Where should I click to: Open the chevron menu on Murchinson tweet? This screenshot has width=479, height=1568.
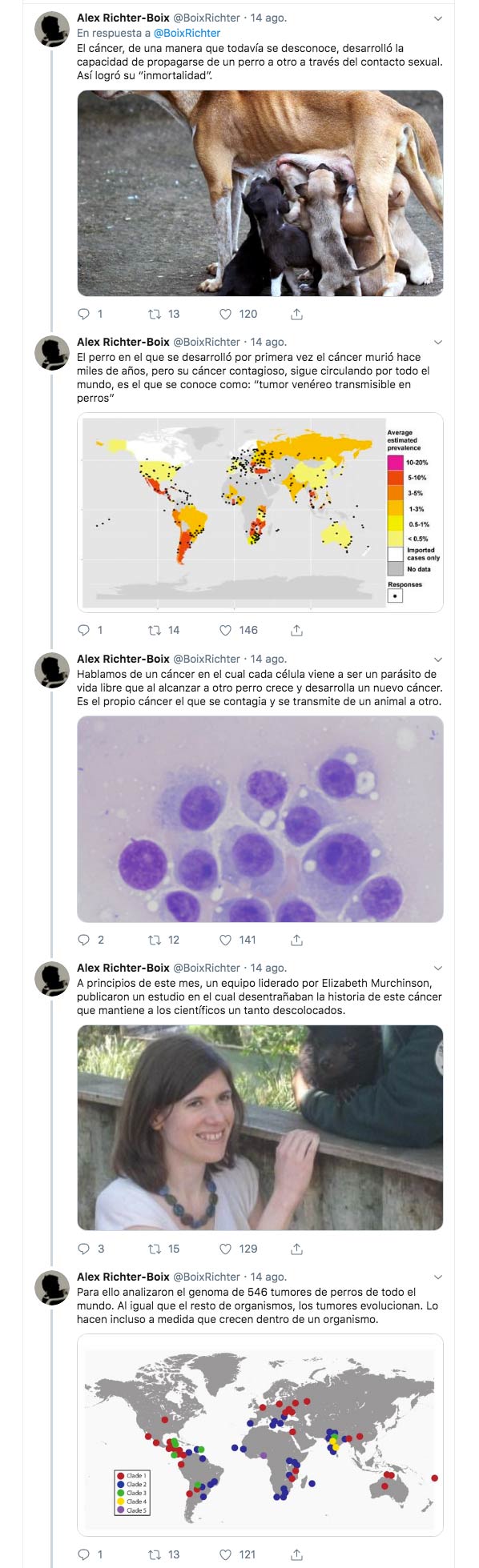tap(437, 968)
